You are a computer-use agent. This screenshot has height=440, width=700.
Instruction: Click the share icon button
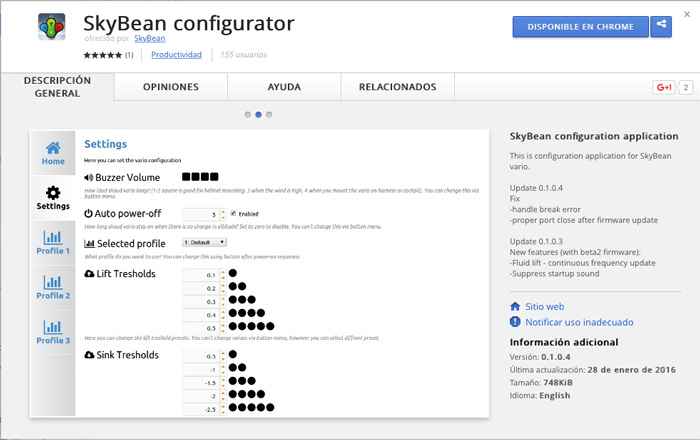pos(661,27)
